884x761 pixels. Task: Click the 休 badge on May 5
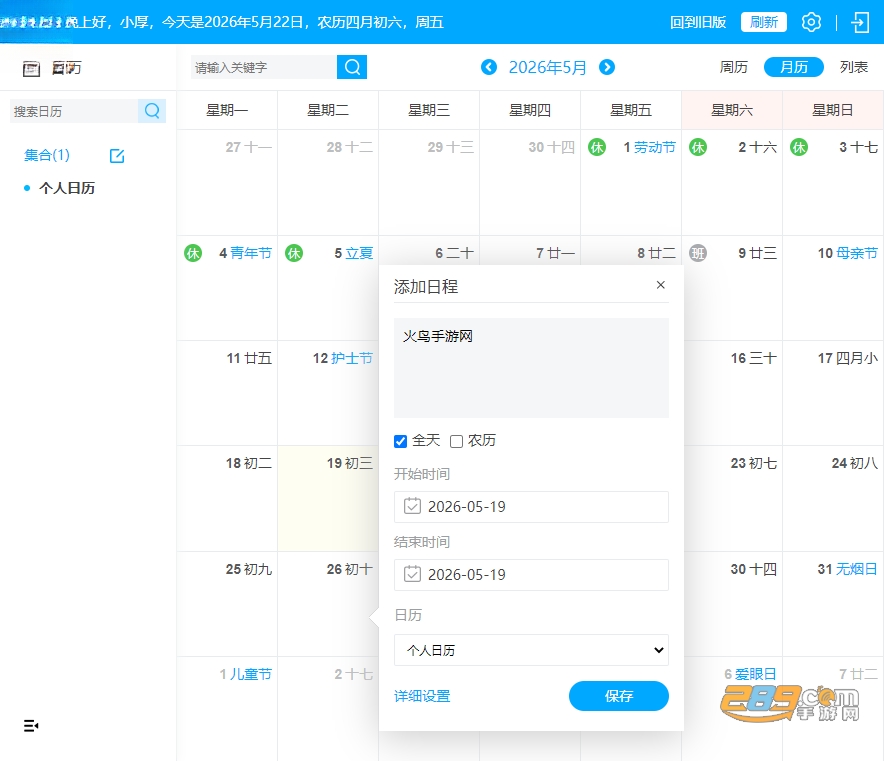coord(294,253)
